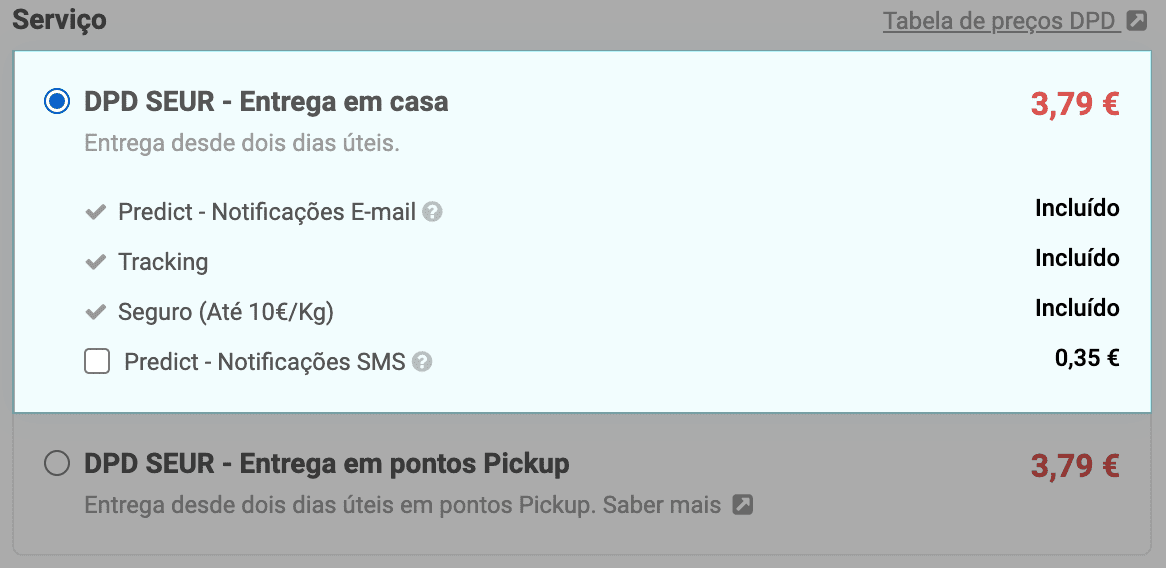Click the 3,79 € price for Pickup delivery
Image resolution: width=1166 pixels, height=568 pixels.
(1074, 466)
